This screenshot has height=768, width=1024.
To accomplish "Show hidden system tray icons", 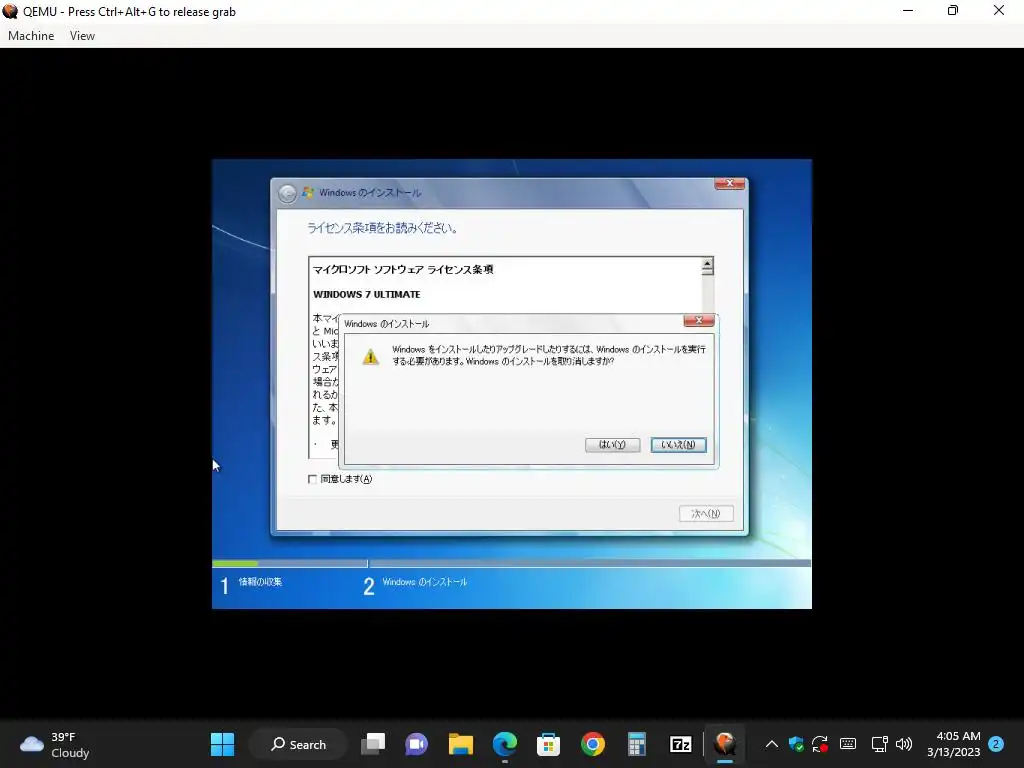I will (x=771, y=744).
